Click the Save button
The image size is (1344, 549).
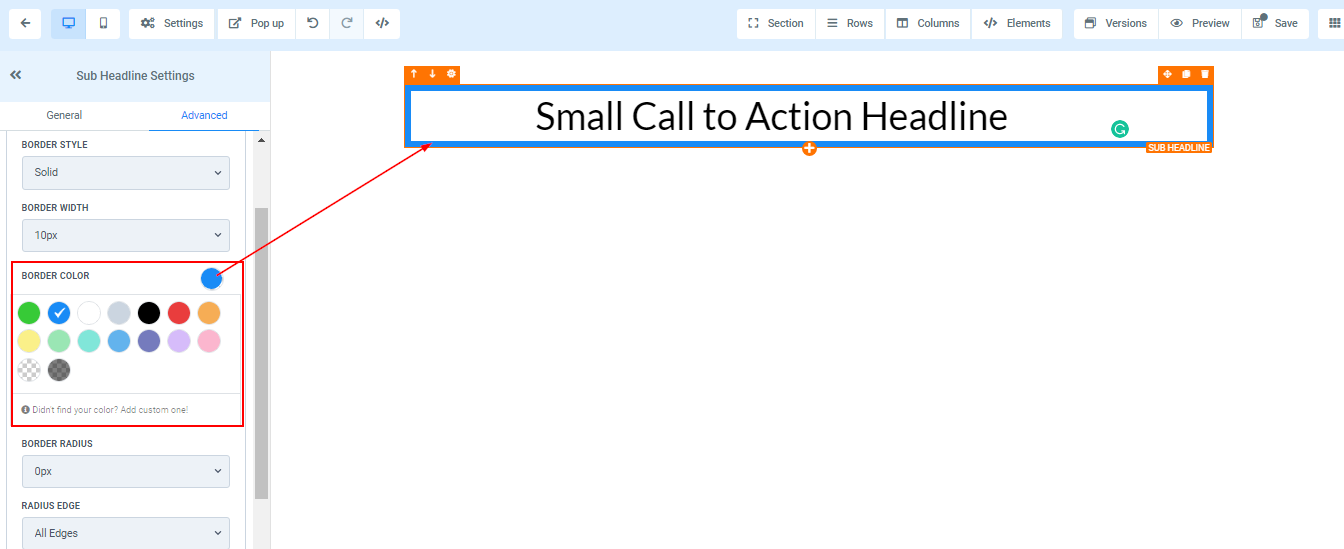[1275, 23]
